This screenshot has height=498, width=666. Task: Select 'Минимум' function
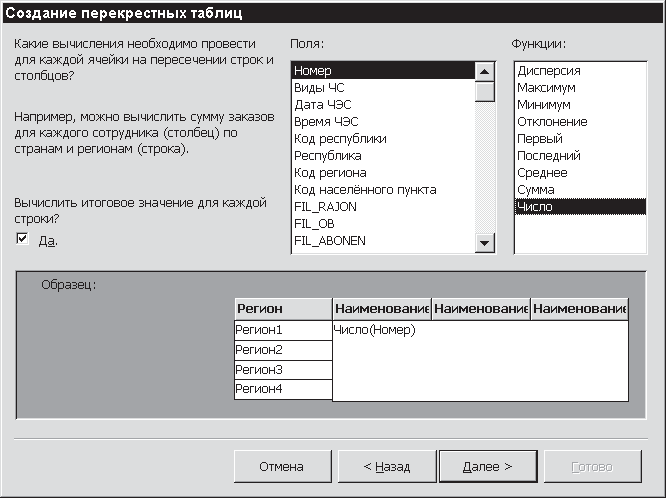tap(544, 105)
